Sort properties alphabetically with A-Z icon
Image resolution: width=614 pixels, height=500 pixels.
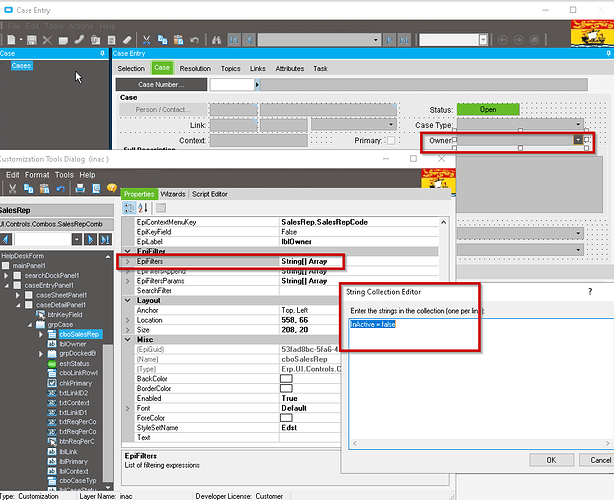point(143,208)
